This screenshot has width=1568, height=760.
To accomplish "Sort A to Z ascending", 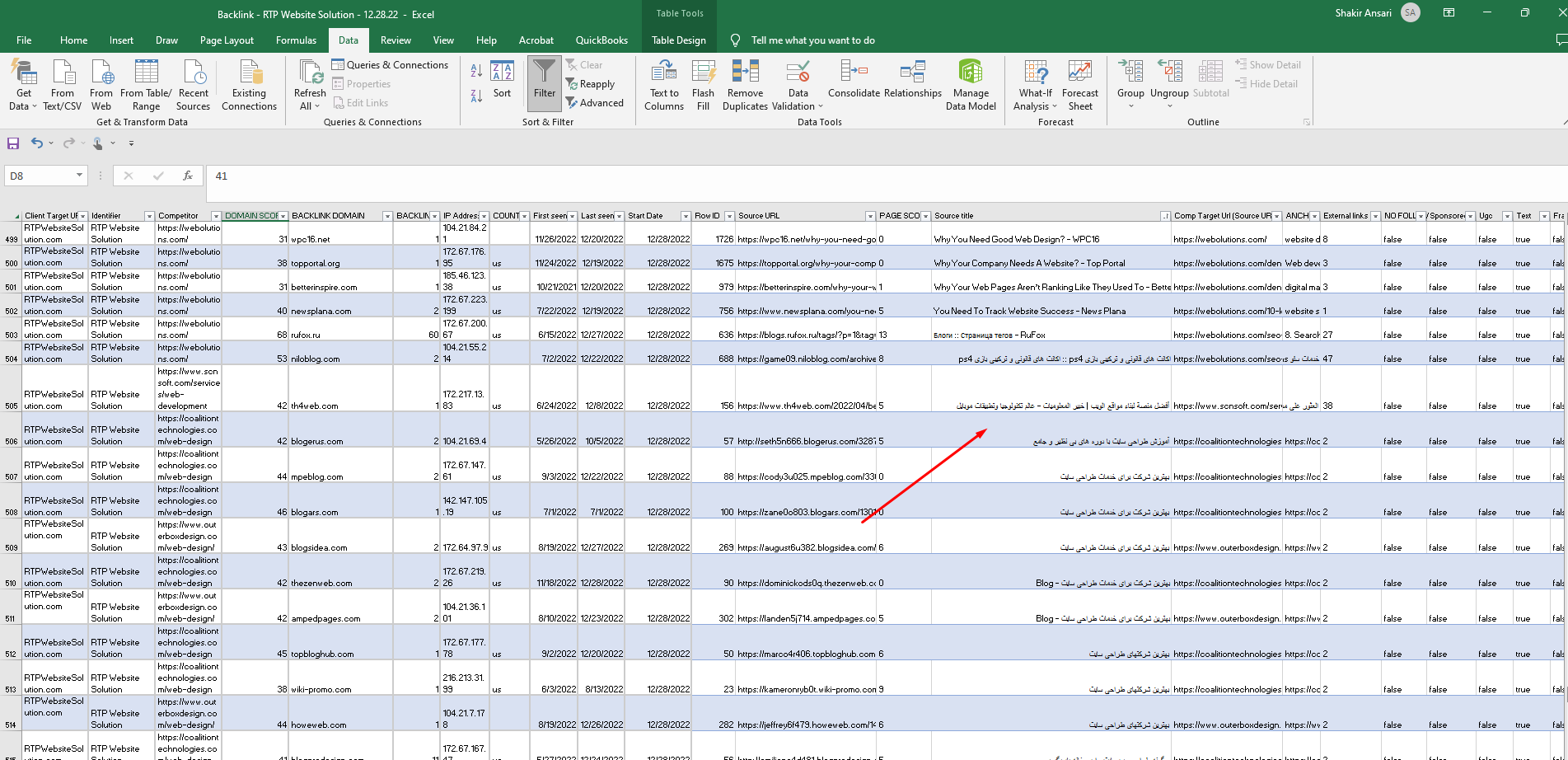I will (x=476, y=72).
